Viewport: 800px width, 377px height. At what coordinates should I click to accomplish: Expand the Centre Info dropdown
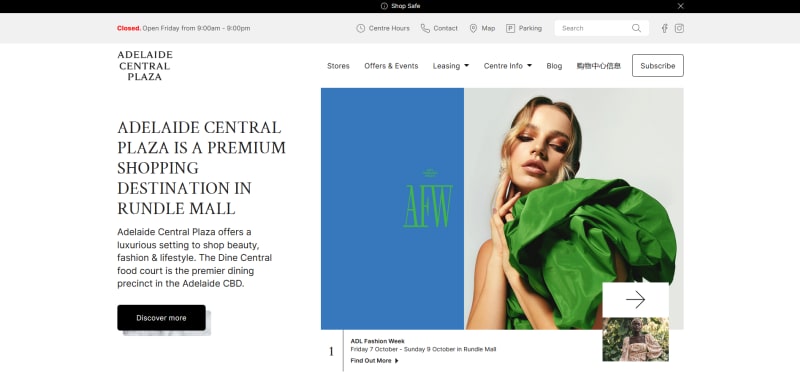(x=508, y=66)
